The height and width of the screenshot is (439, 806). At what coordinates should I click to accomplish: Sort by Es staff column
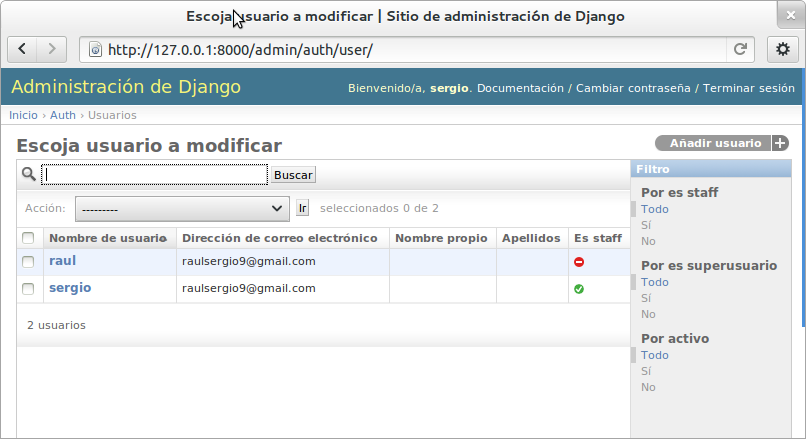point(598,239)
